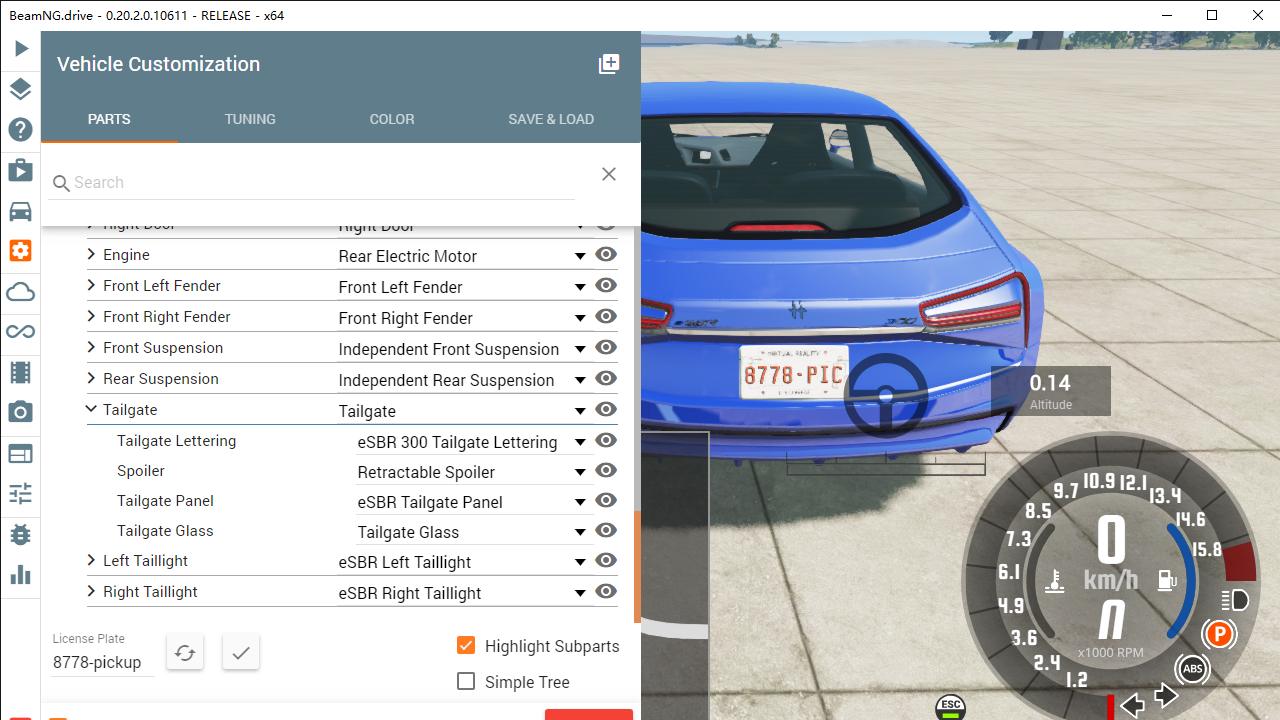Toggle the Tailgate Panel eye icon
This screenshot has width=1280, height=720.
tap(606, 501)
